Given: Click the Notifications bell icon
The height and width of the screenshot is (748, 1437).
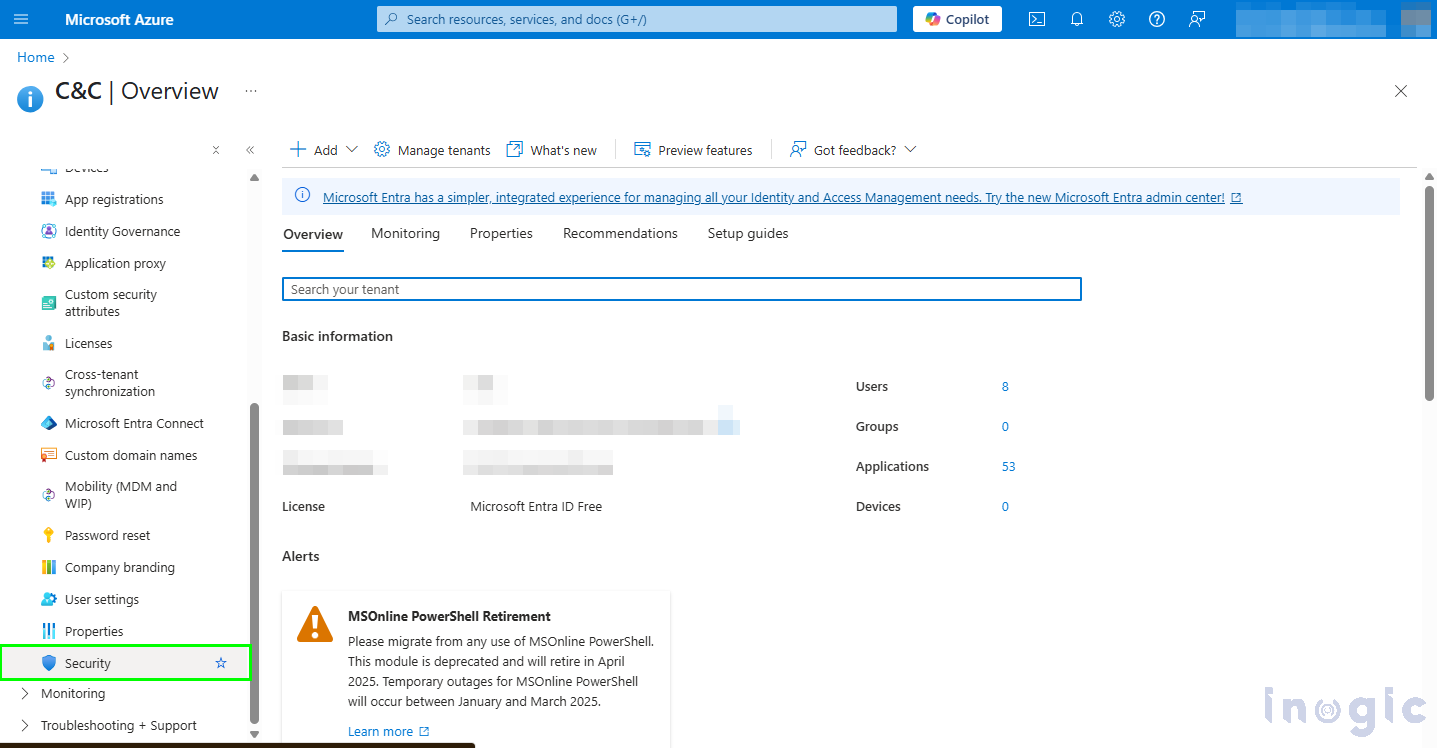Looking at the screenshot, I should (1077, 19).
